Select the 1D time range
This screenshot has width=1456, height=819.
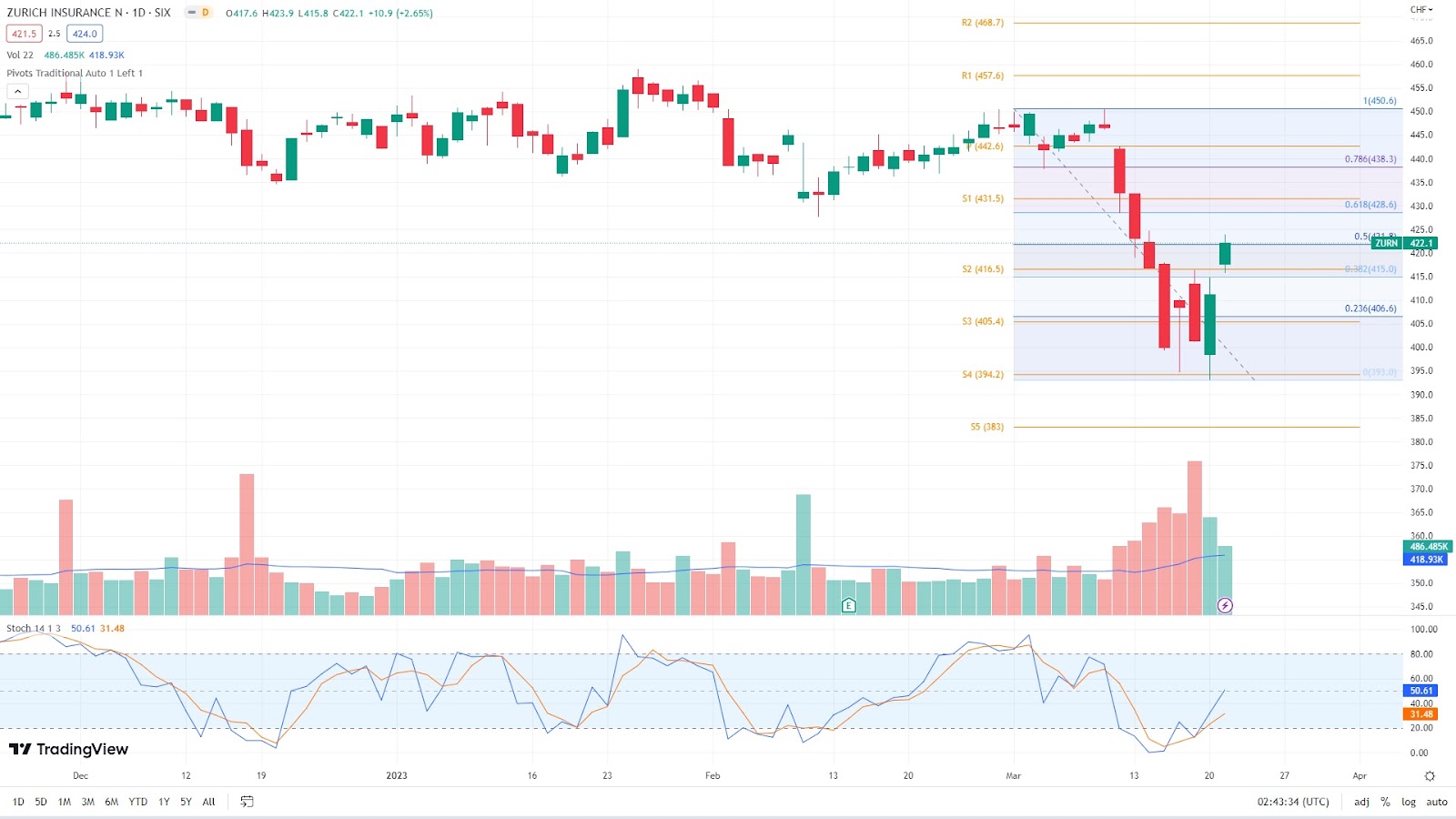(18, 802)
